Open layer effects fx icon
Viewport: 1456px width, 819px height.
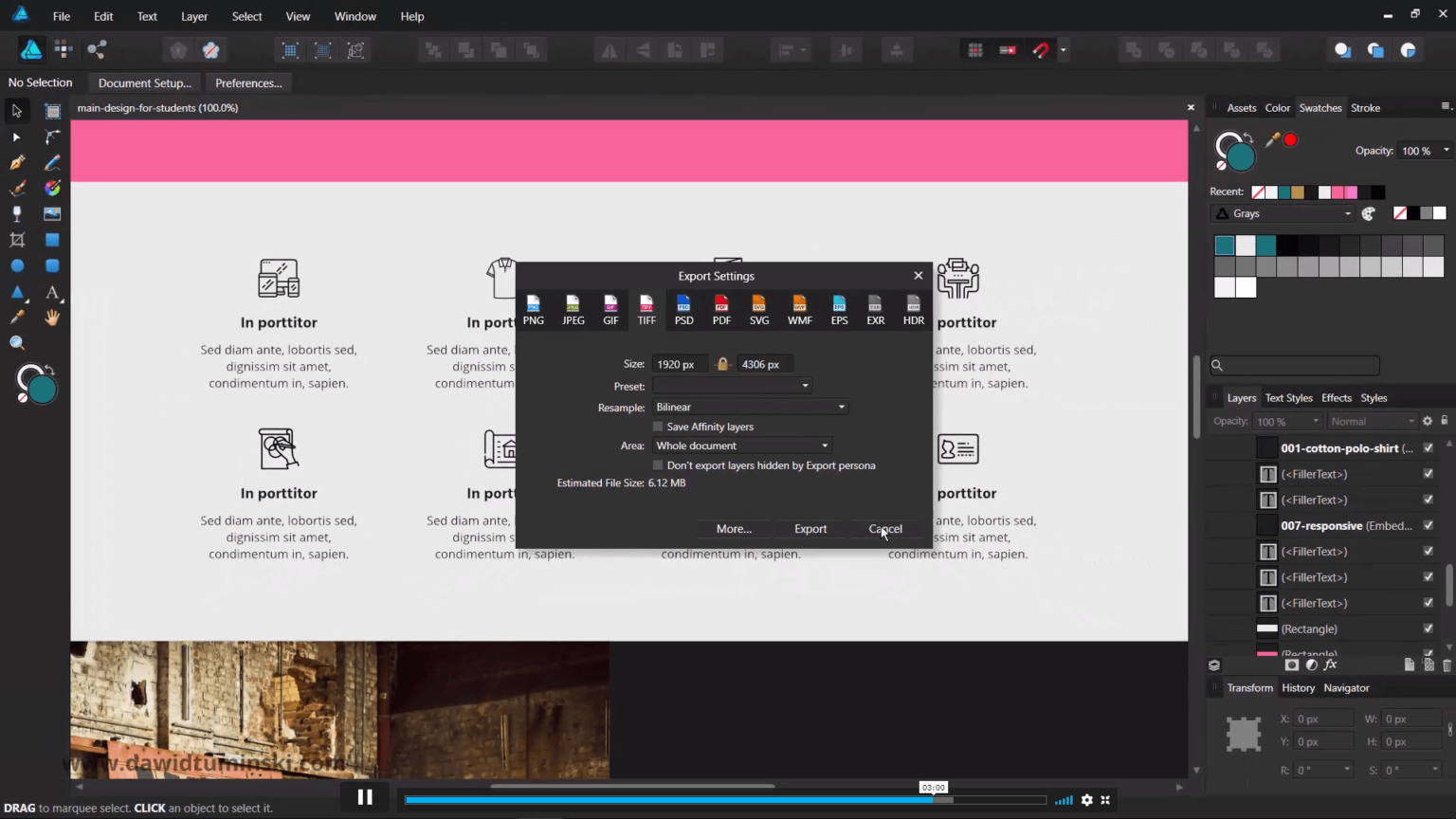click(x=1331, y=665)
